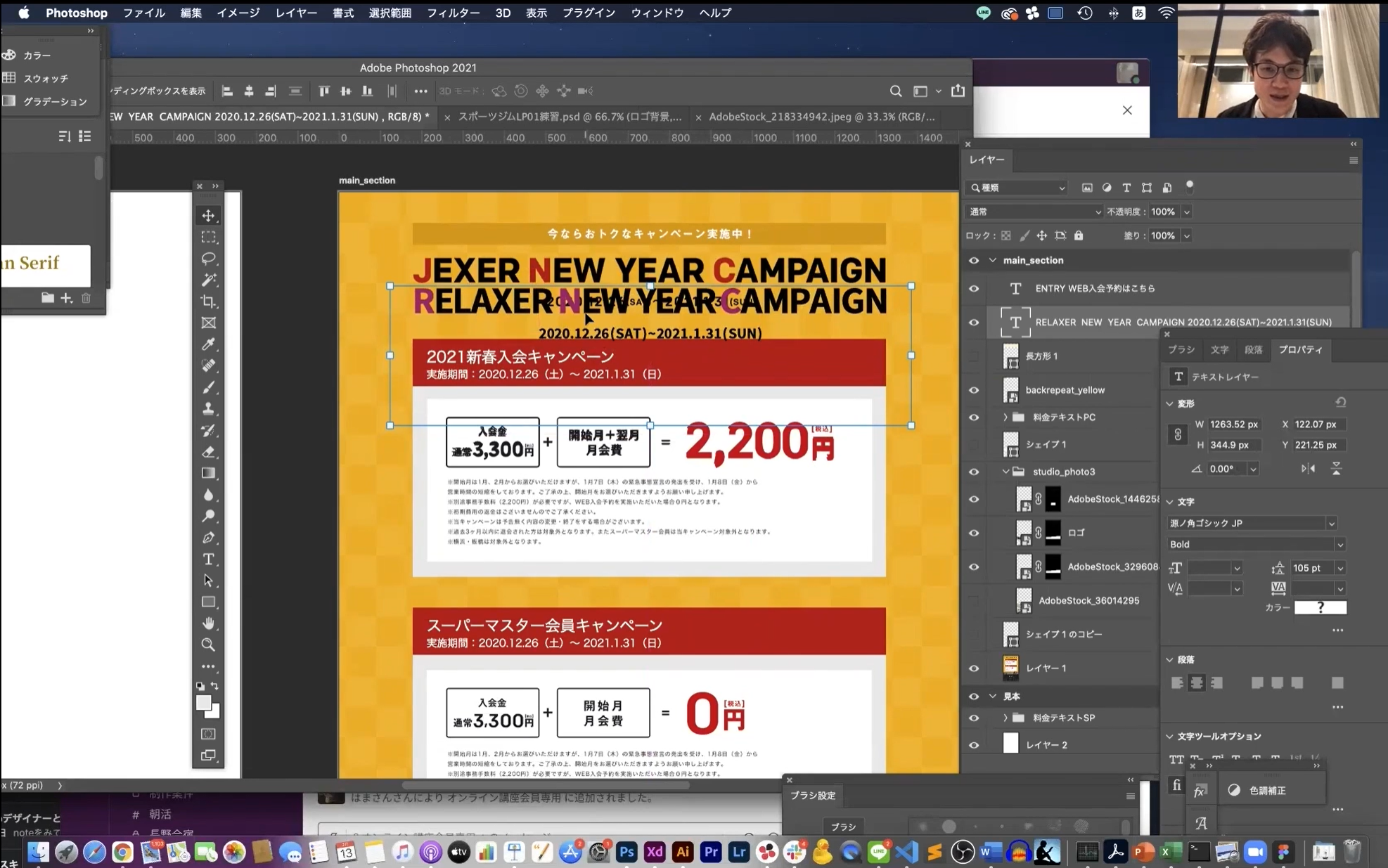Hide the ロゴ layer

pyautogui.click(x=974, y=533)
